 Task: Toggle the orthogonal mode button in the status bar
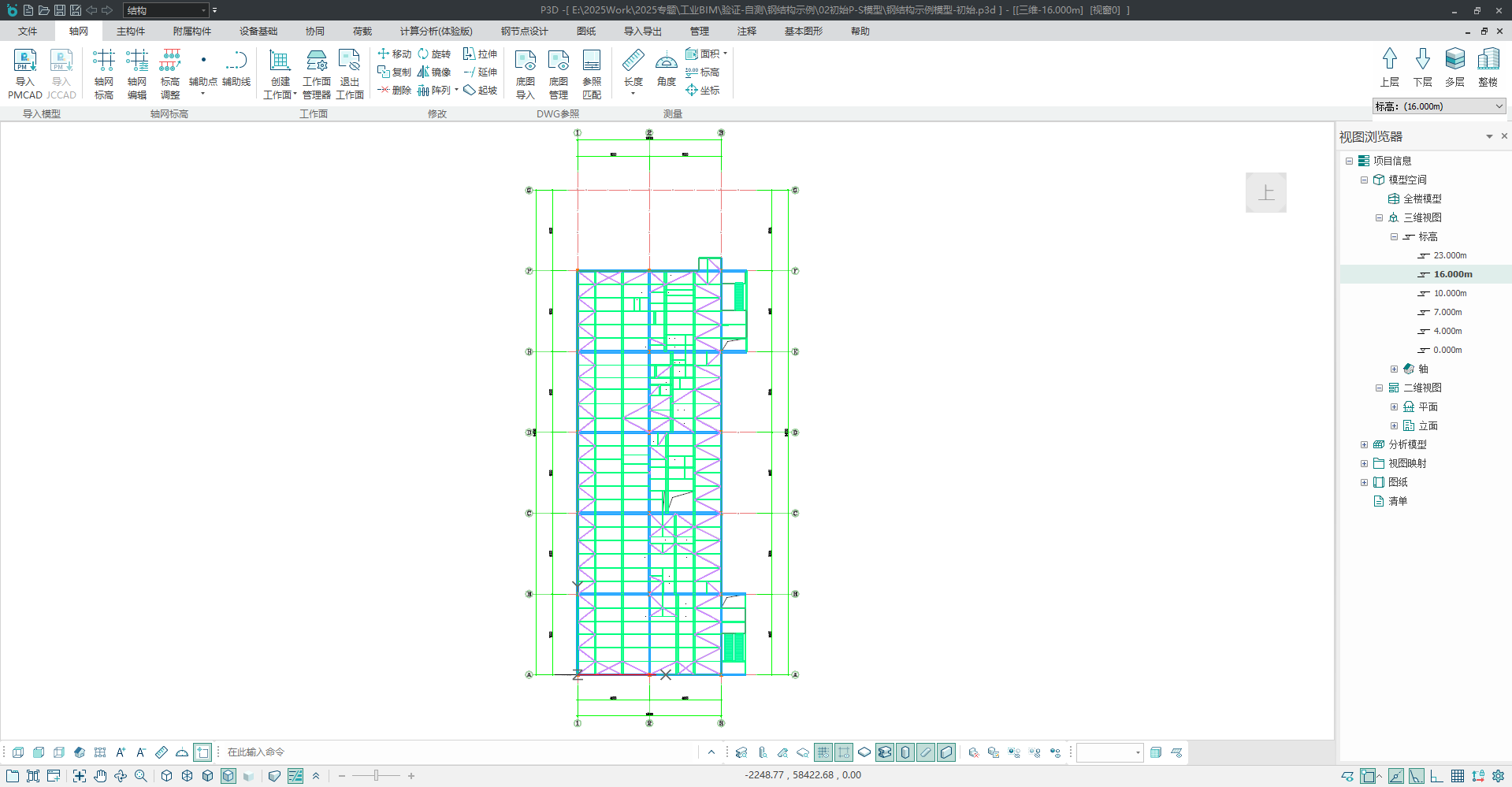[x=1436, y=776]
